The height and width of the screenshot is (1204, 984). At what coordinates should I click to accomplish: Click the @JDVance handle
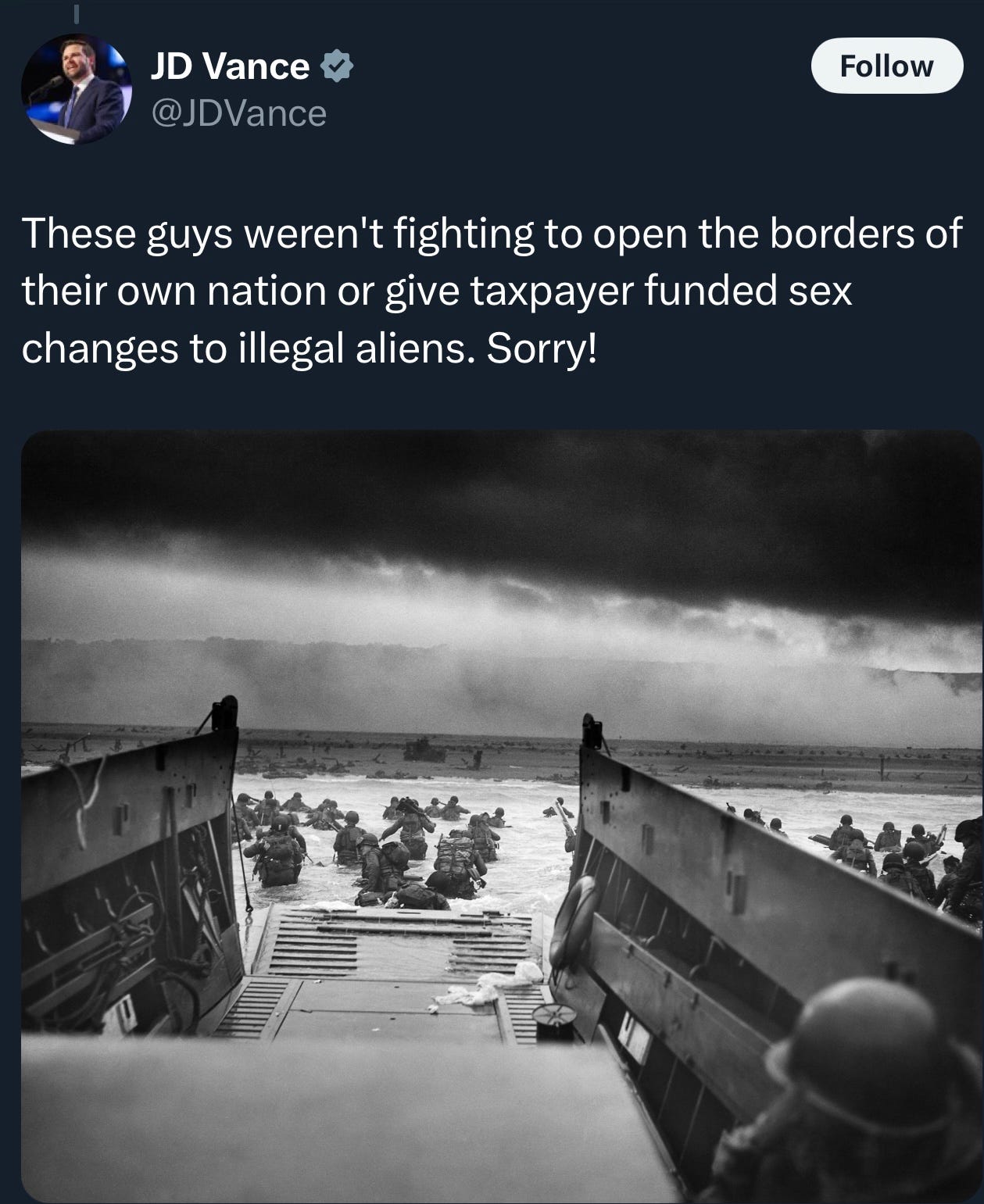pyautogui.click(x=238, y=114)
